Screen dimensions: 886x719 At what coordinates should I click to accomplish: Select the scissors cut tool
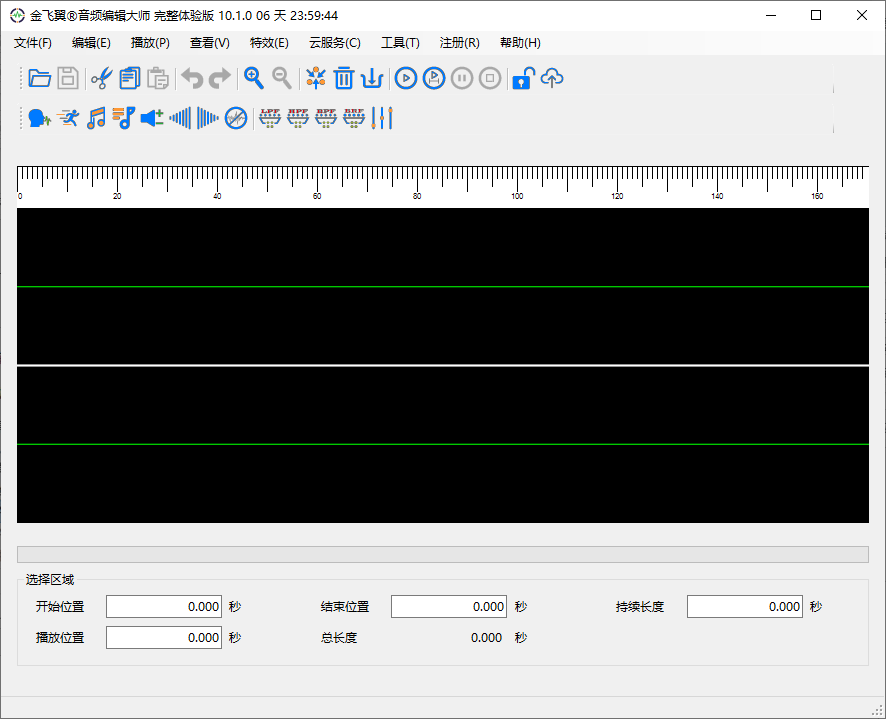click(101, 78)
